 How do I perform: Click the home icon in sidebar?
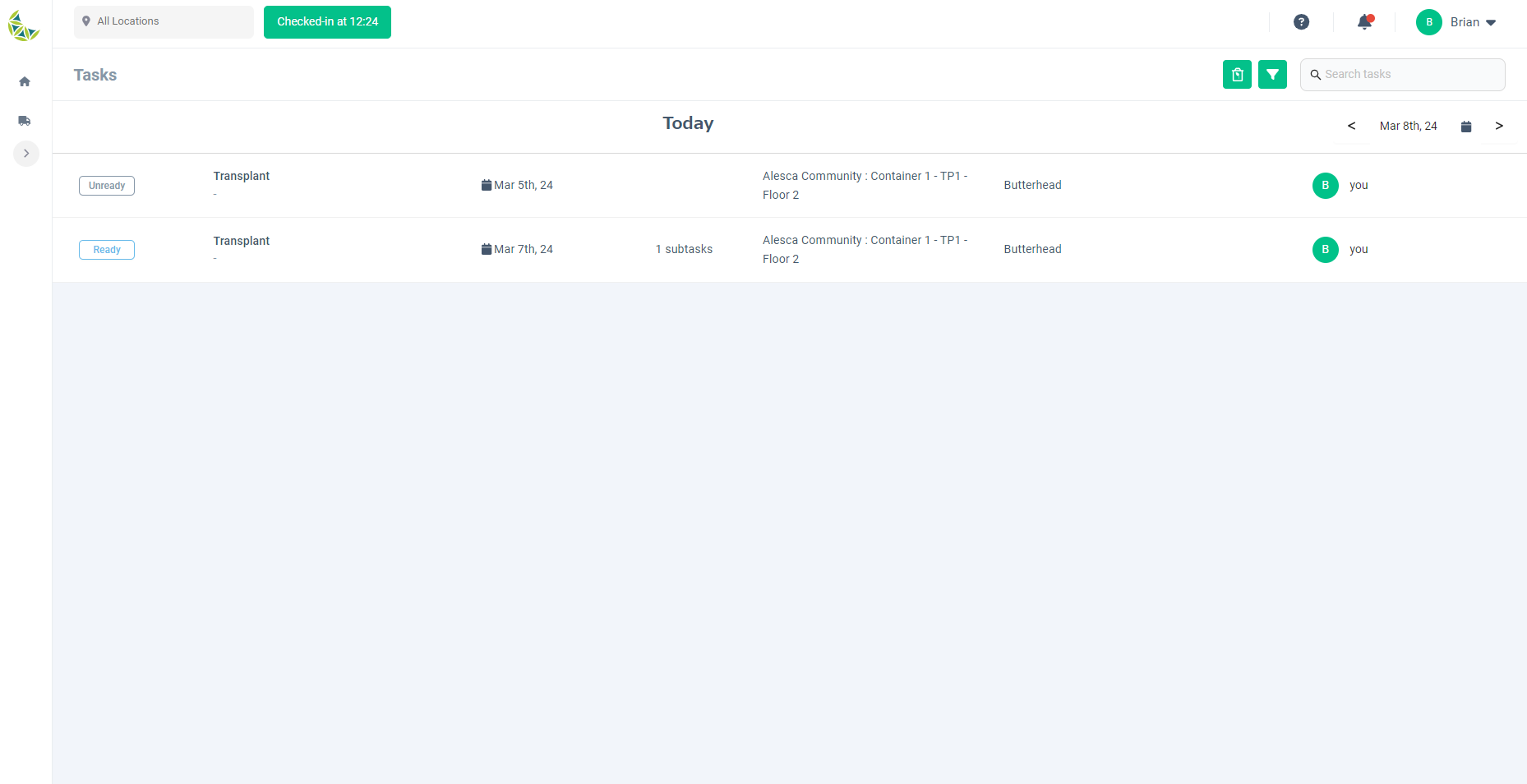click(25, 81)
